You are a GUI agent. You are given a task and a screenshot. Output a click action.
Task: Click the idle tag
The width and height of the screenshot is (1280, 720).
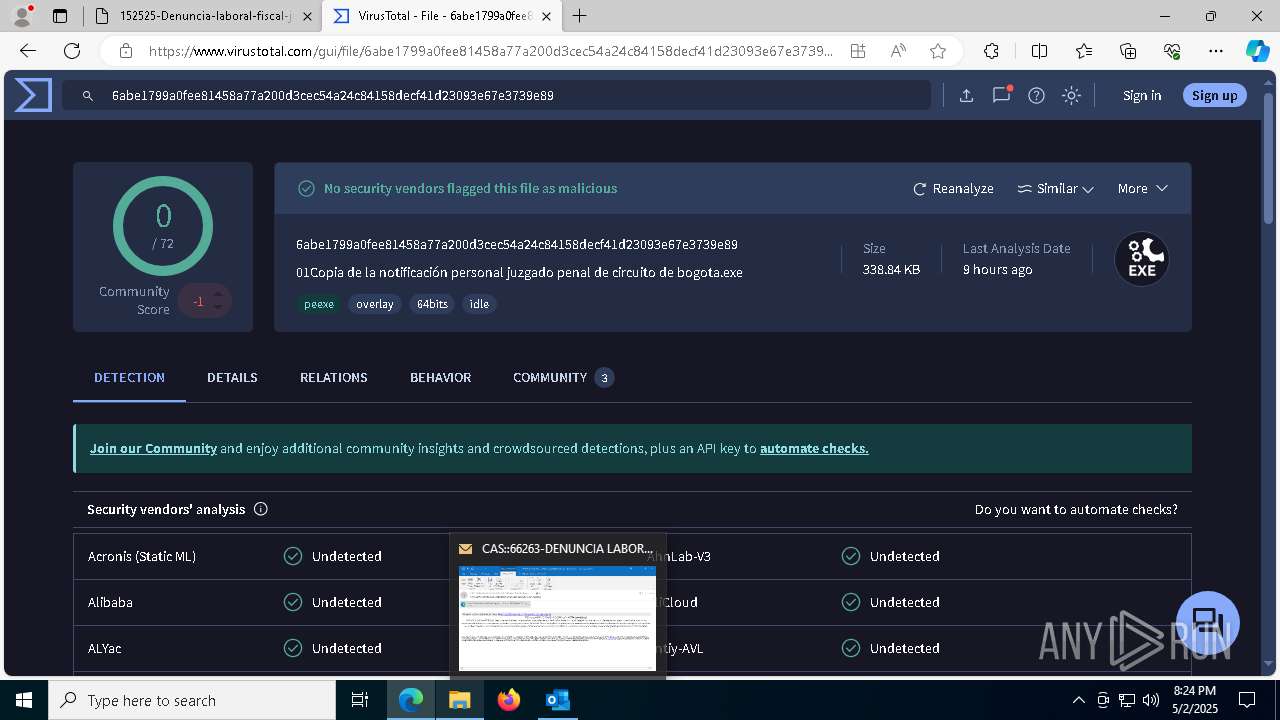[480, 304]
